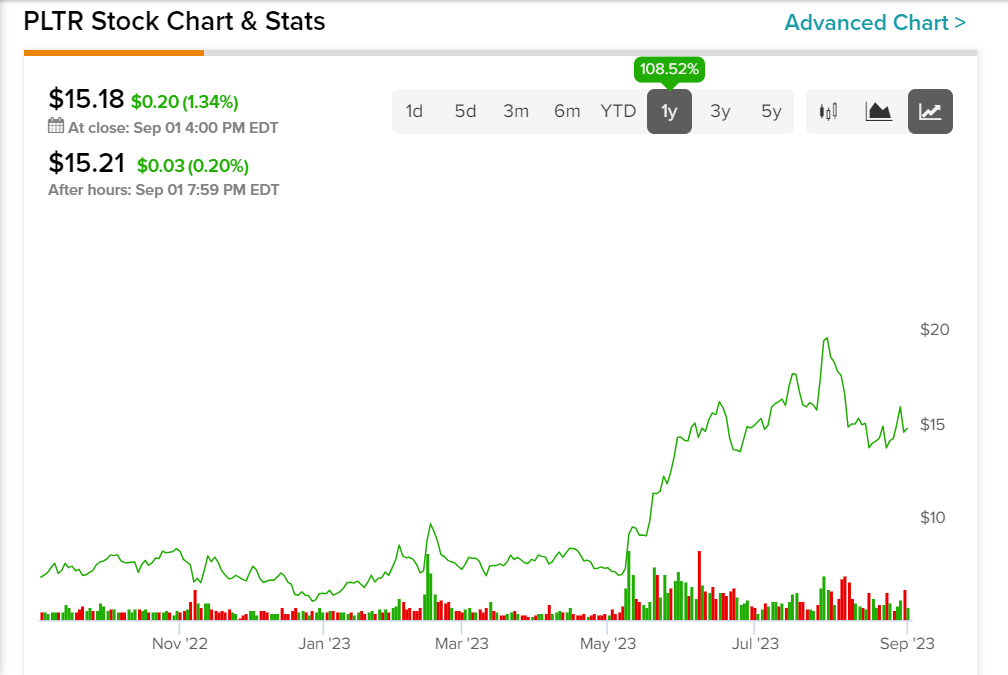Show the 5y time range
The width and height of the screenshot is (1008, 675).
771,112
